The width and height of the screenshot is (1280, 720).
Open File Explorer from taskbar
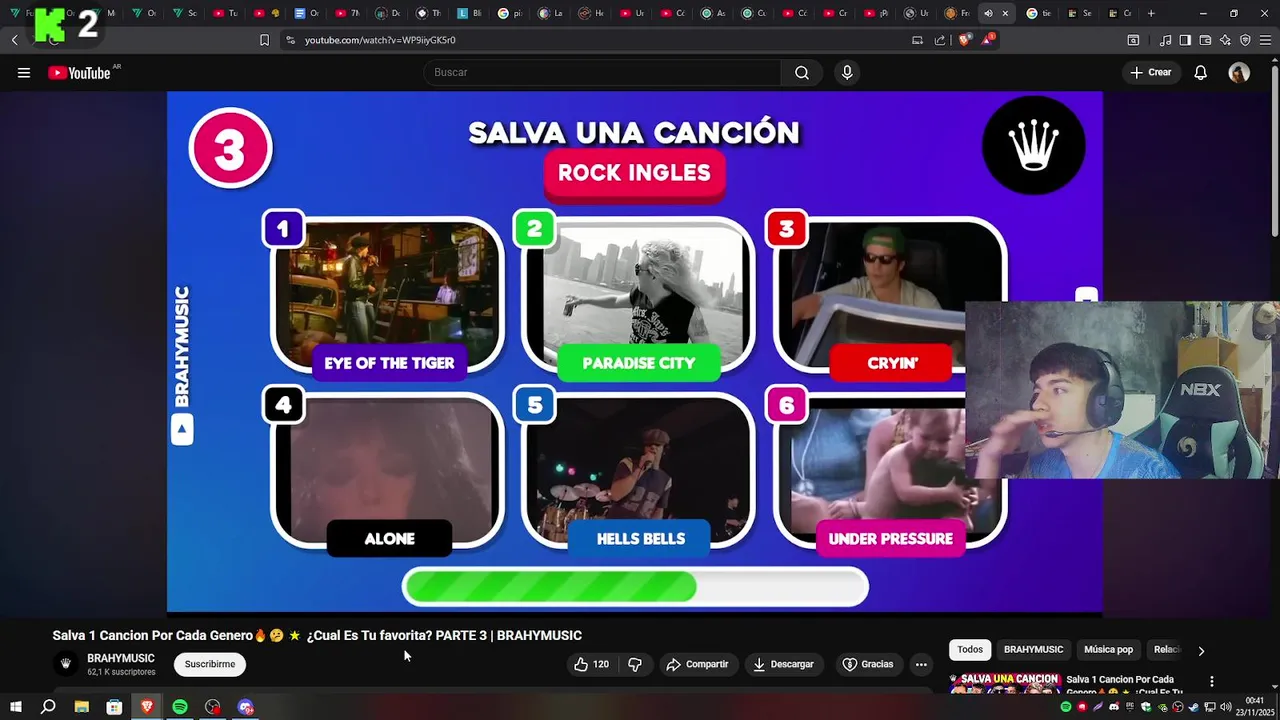pyautogui.click(x=81, y=707)
